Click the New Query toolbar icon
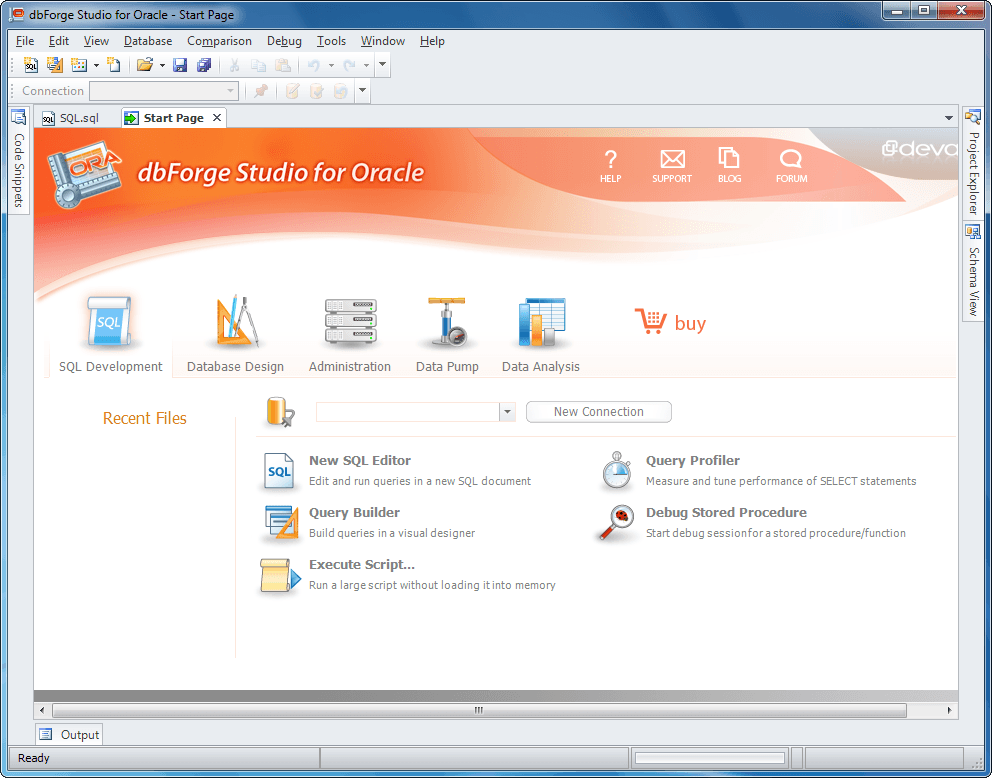 [x=54, y=65]
